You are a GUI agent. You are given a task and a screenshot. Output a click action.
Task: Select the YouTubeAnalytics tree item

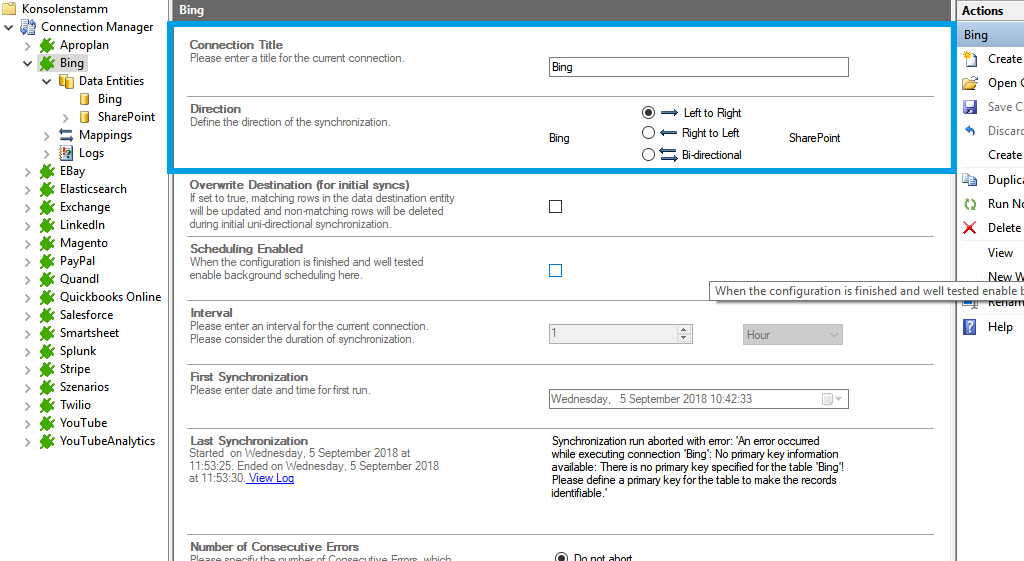click(x=106, y=441)
